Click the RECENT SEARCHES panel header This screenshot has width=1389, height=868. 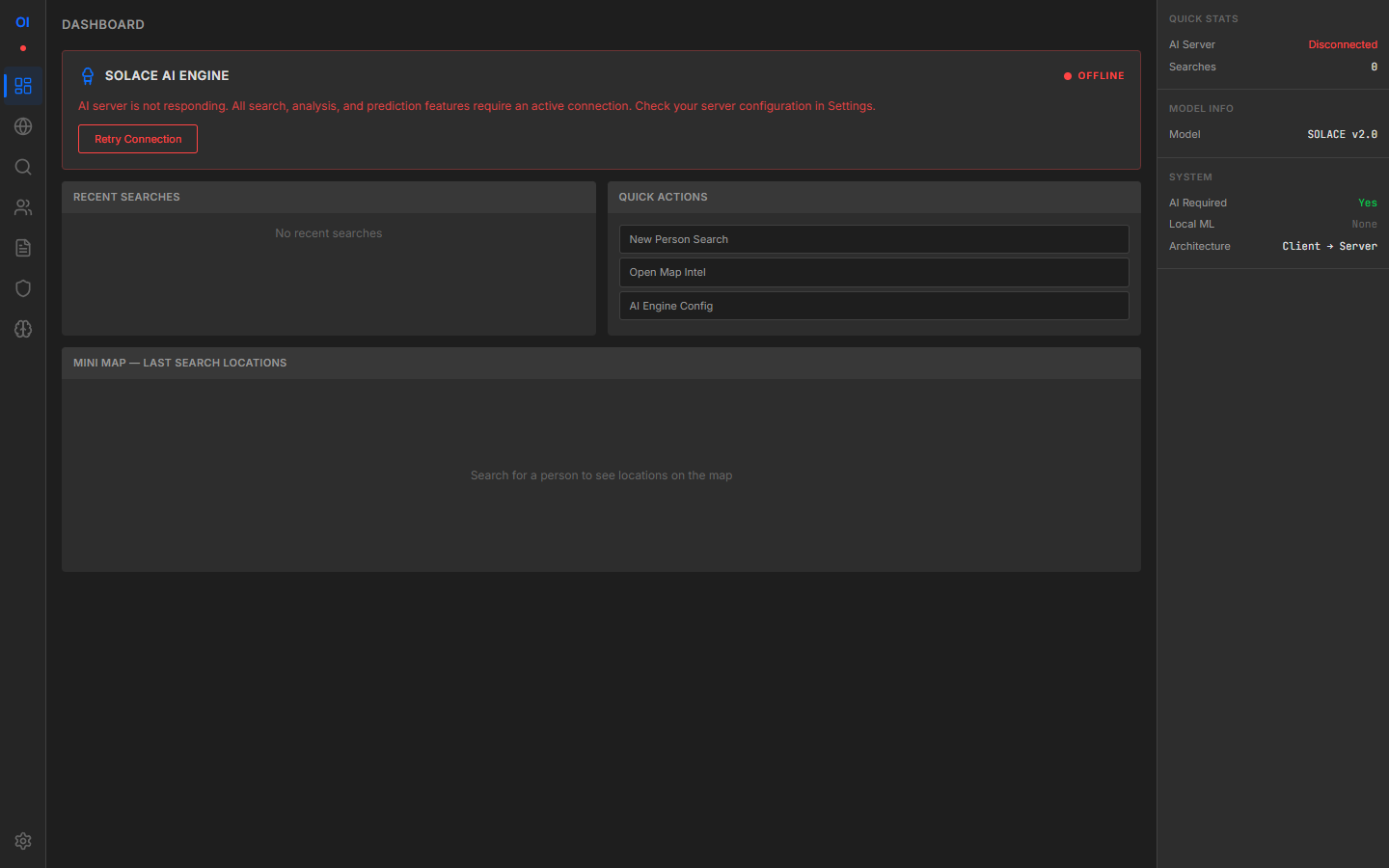pos(126,197)
